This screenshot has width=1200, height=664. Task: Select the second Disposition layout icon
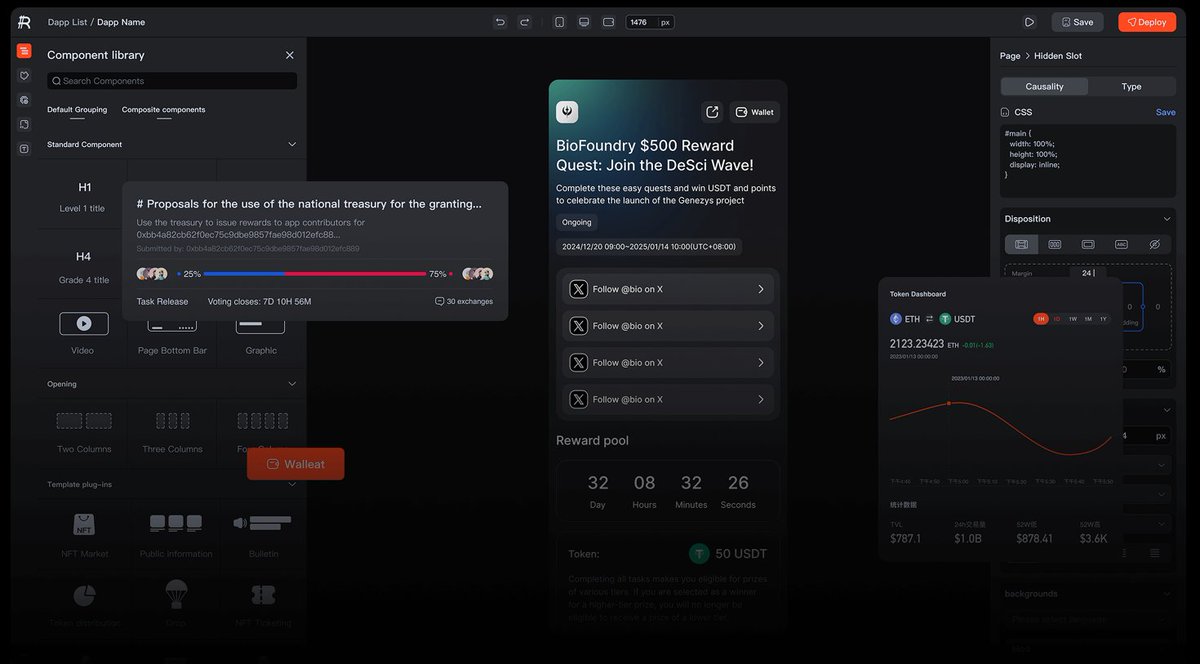coord(1054,244)
